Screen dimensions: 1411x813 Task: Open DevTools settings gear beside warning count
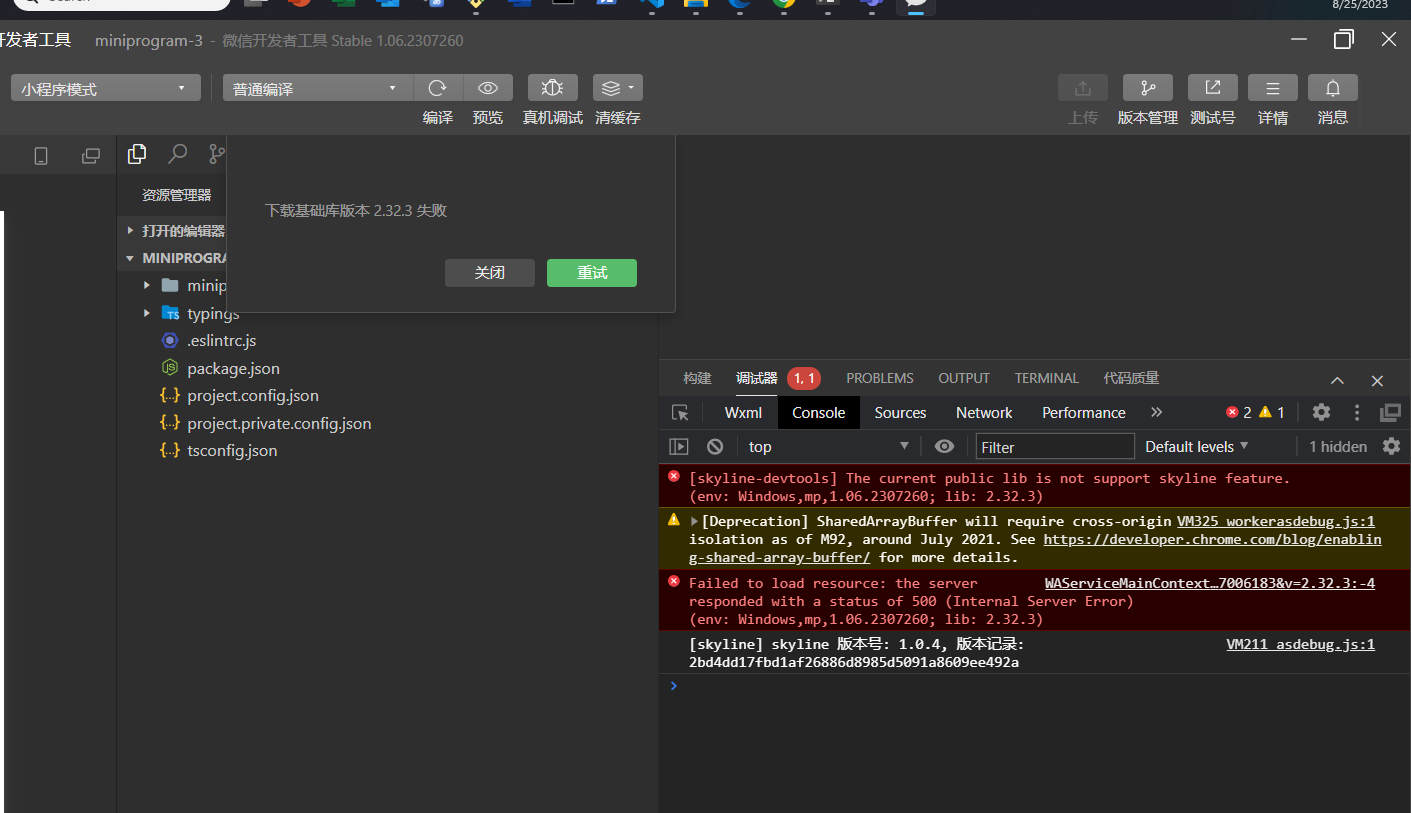(1321, 412)
